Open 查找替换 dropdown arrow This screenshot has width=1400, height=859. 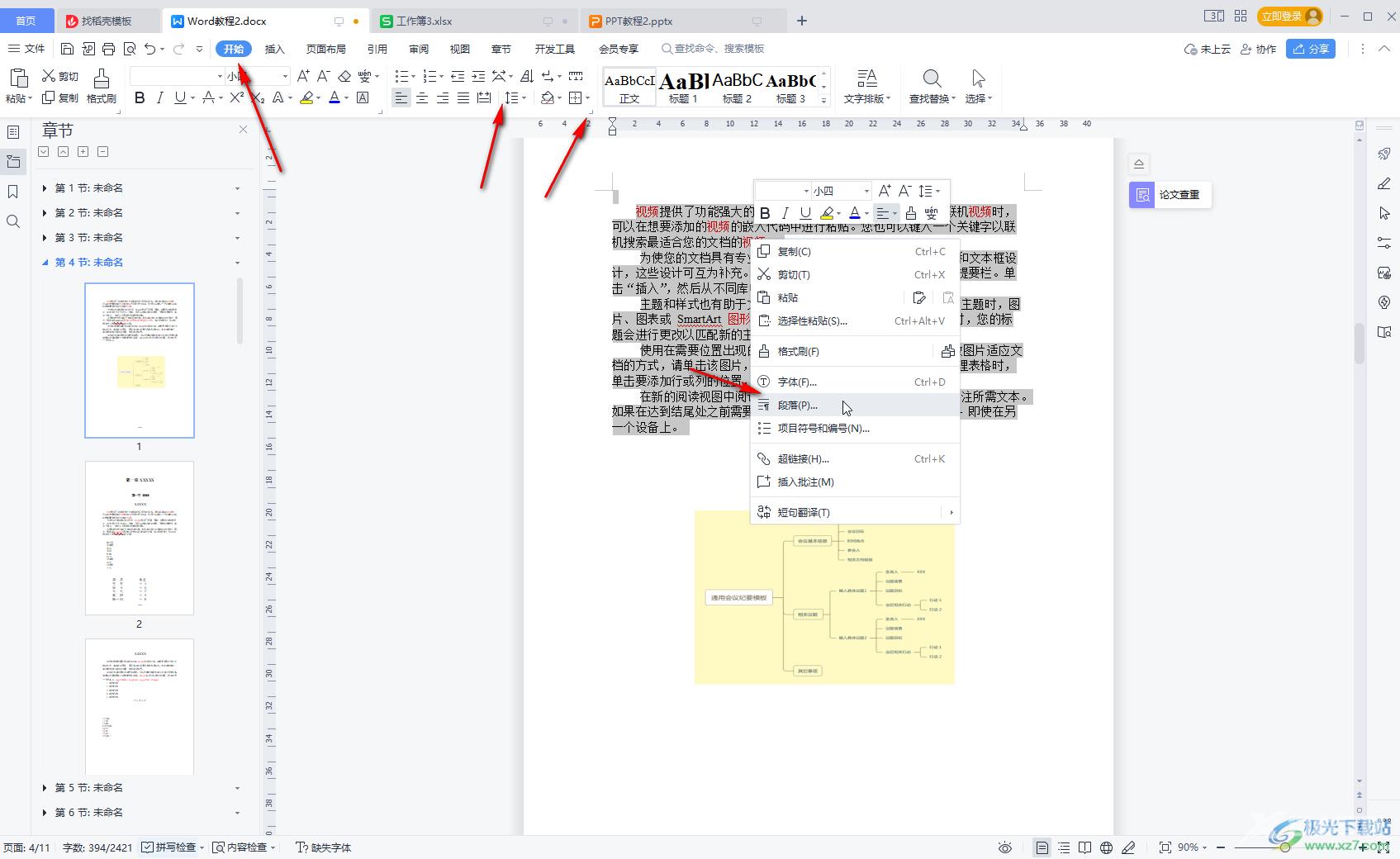954,98
